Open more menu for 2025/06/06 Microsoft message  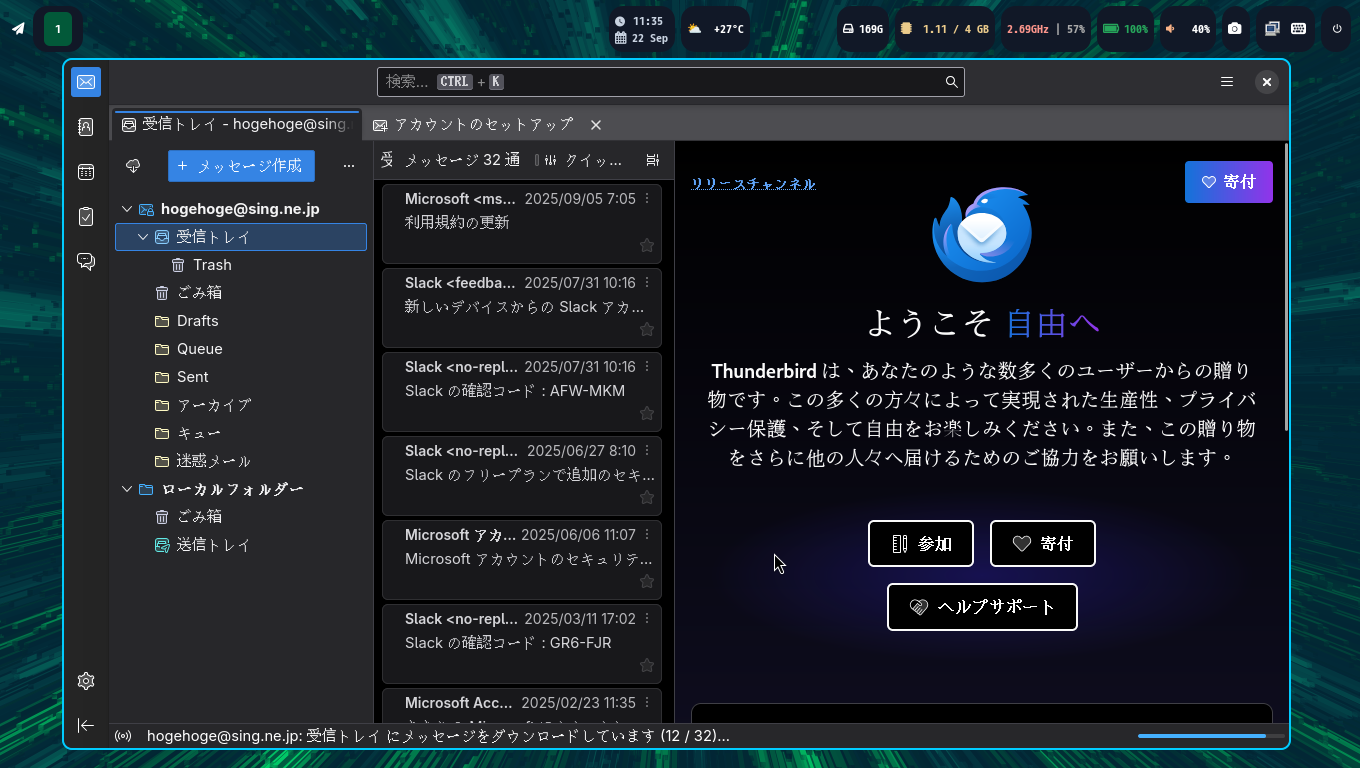pyautogui.click(x=647, y=535)
